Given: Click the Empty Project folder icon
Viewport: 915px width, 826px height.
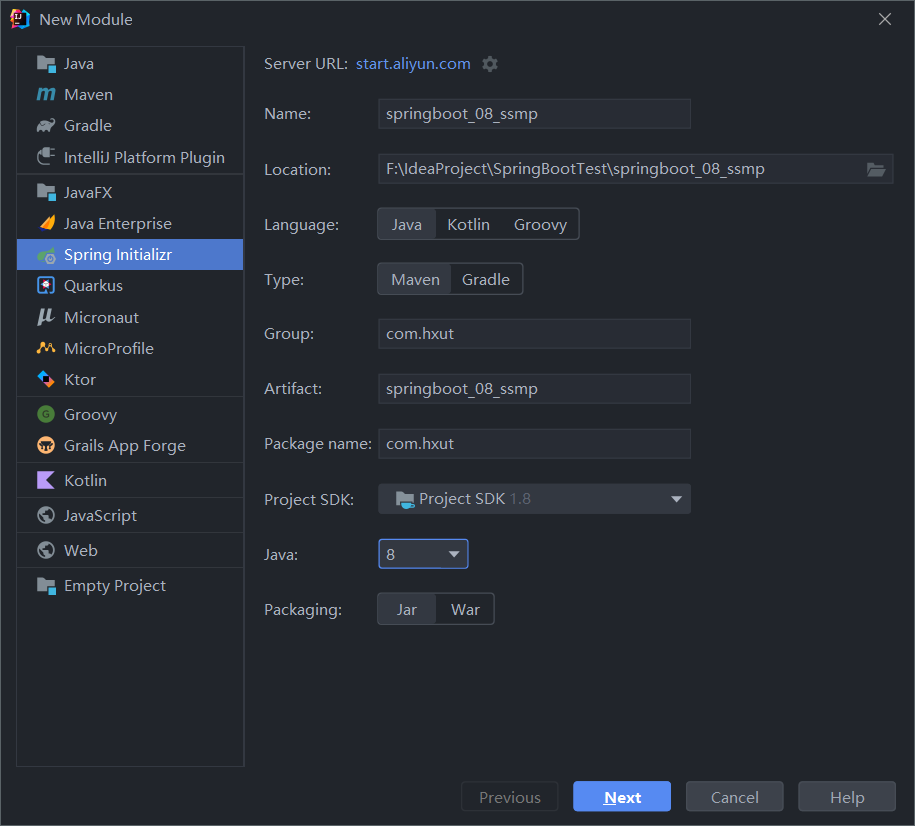Looking at the screenshot, I should (46, 585).
